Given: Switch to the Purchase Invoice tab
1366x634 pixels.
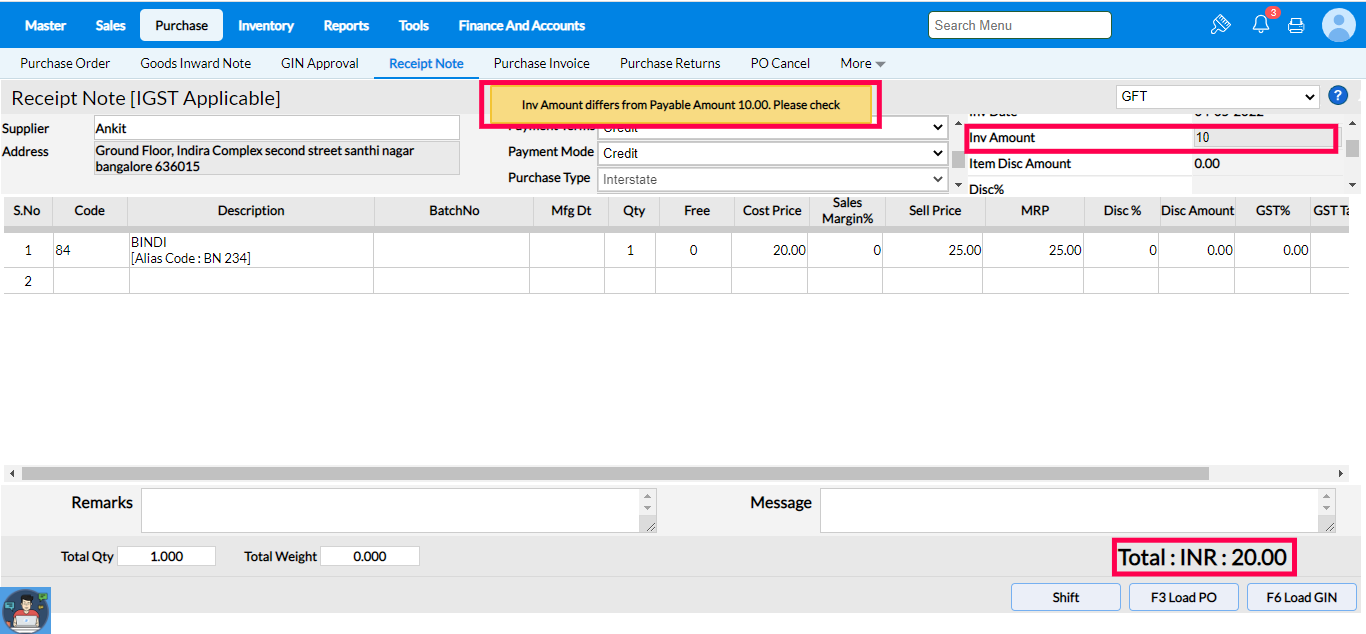Looking at the screenshot, I should coord(541,63).
